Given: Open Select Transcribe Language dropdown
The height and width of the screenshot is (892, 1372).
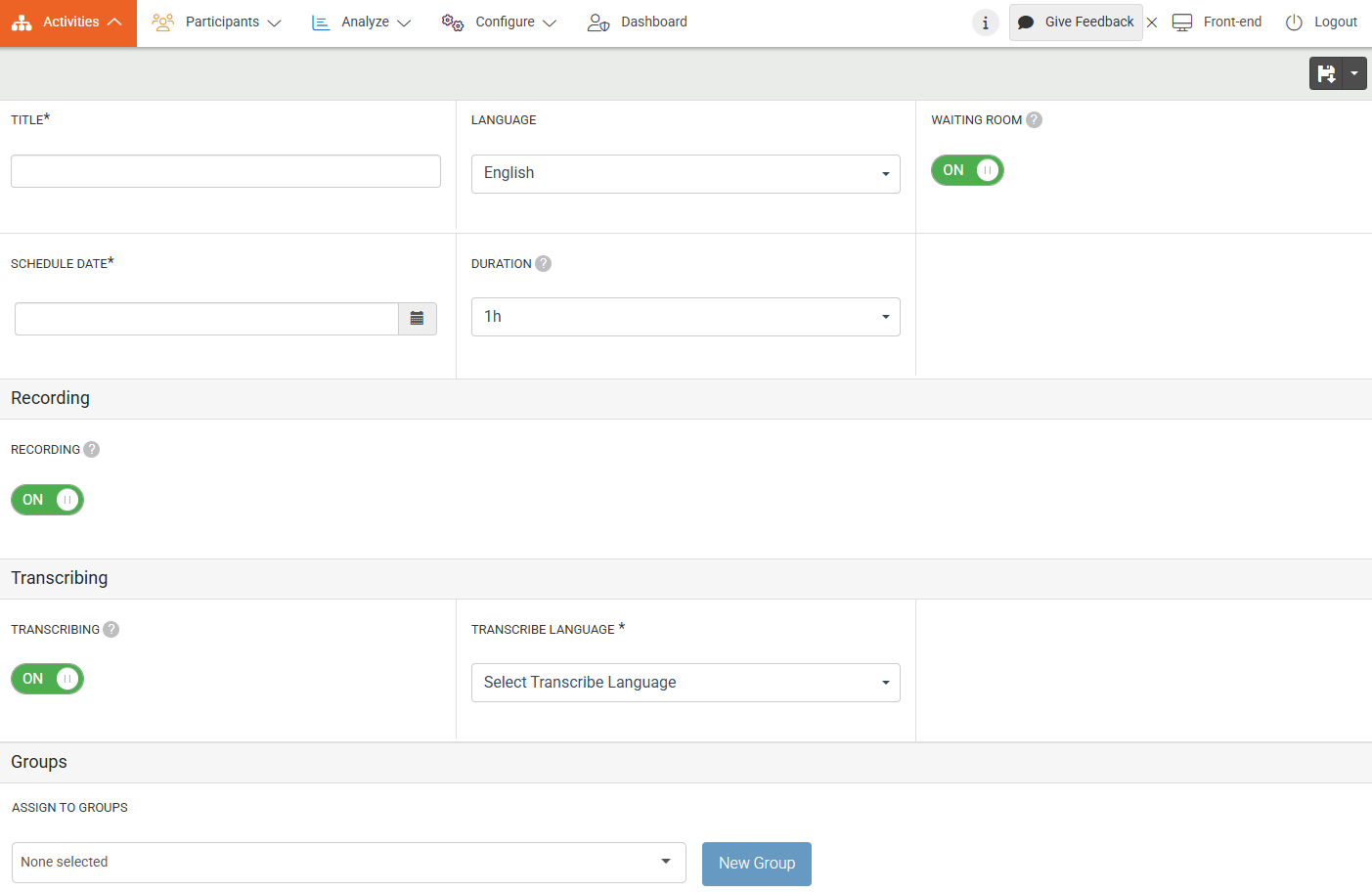Looking at the screenshot, I should pos(686,683).
